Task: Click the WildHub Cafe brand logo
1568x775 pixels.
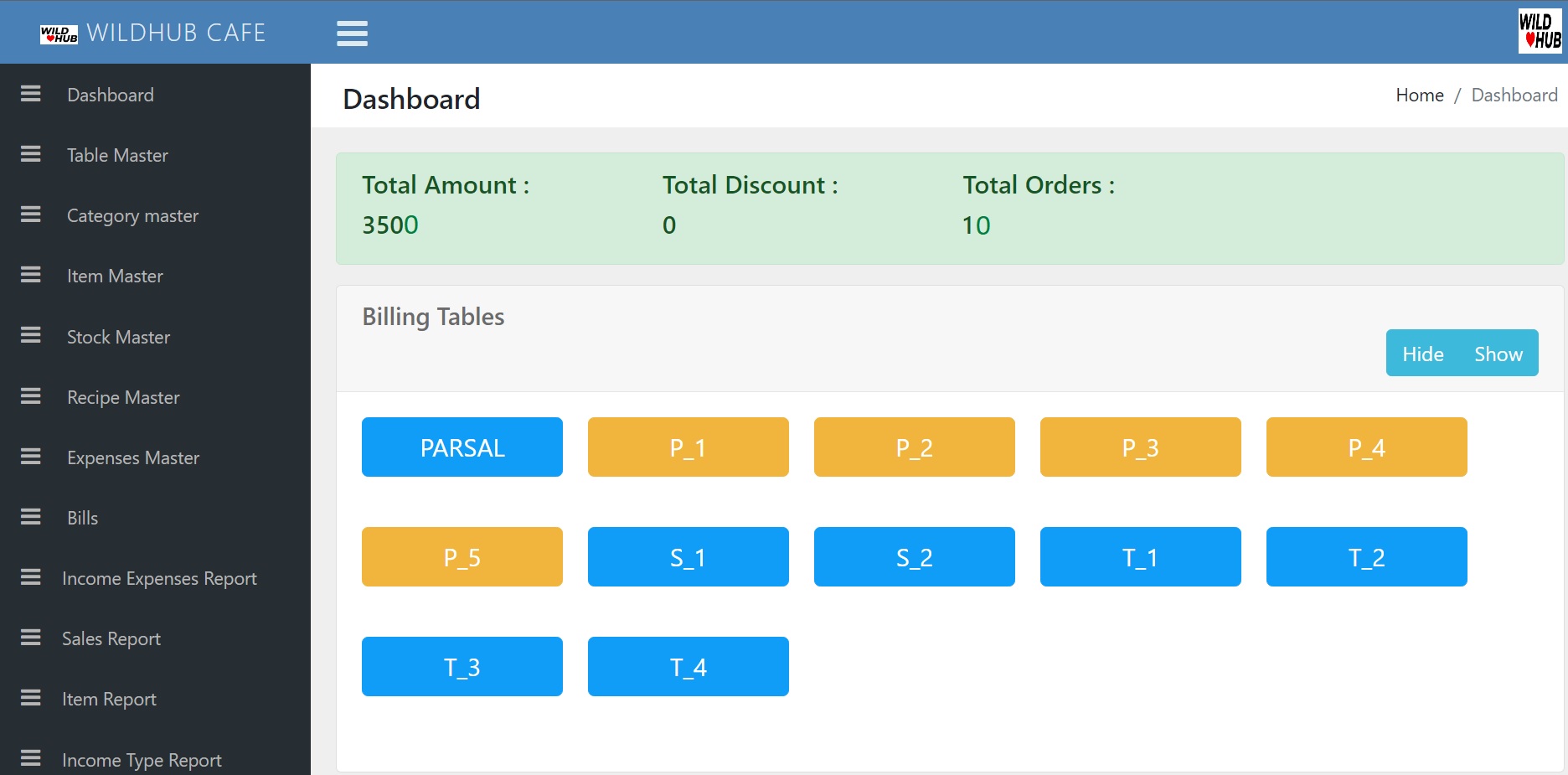Action: click(59, 34)
